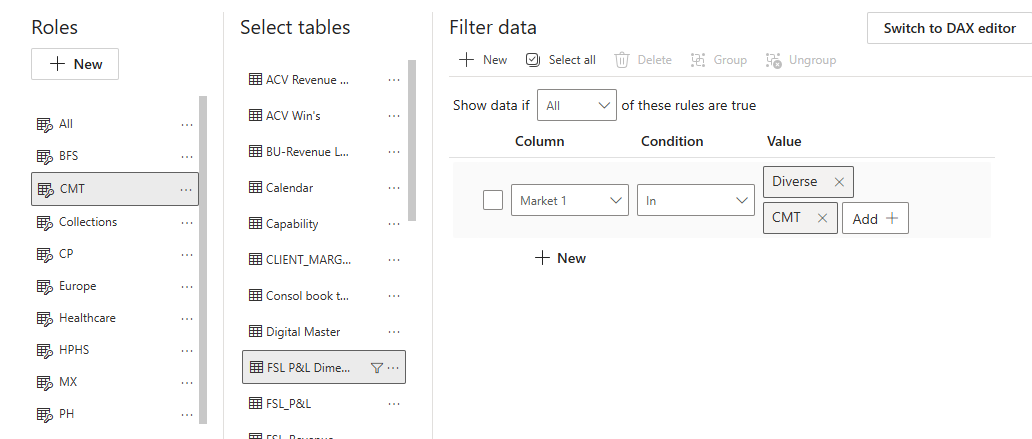Viewport: 1032px width, 439px height.
Task: Click Select all in filter toolbar
Action: pos(561,60)
